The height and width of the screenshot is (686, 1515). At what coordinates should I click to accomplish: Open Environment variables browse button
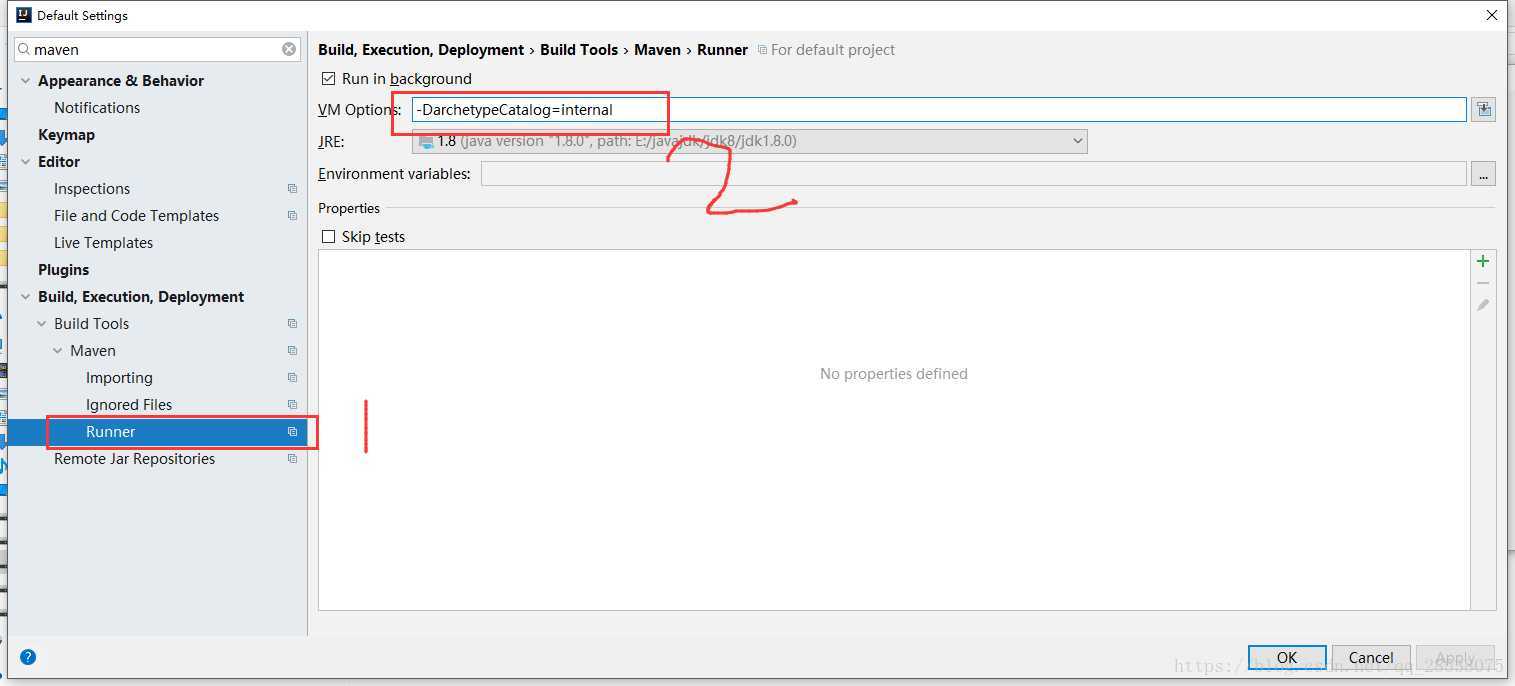pyautogui.click(x=1483, y=174)
